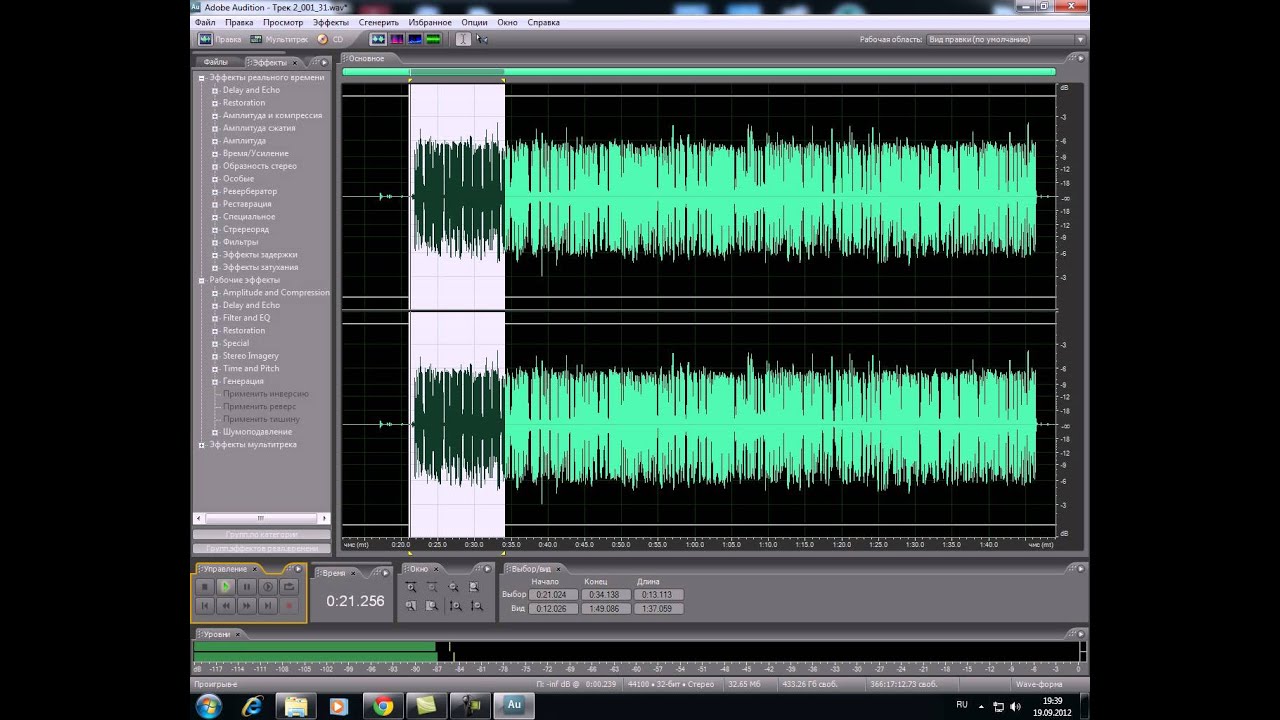Viewport: 1280px width, 720px height.
Task: Zoom in vertically icon
Action: pyautogui.click(x=454, y=605)
